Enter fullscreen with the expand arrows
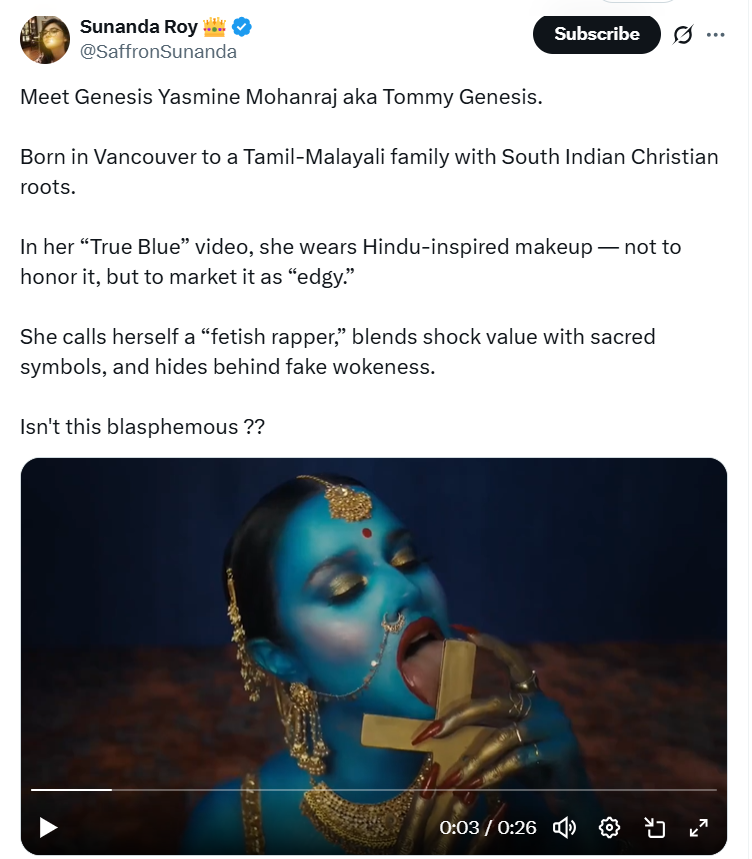This screenshot has height=859, width=752. pyautogui.click(x=699, y=827)
